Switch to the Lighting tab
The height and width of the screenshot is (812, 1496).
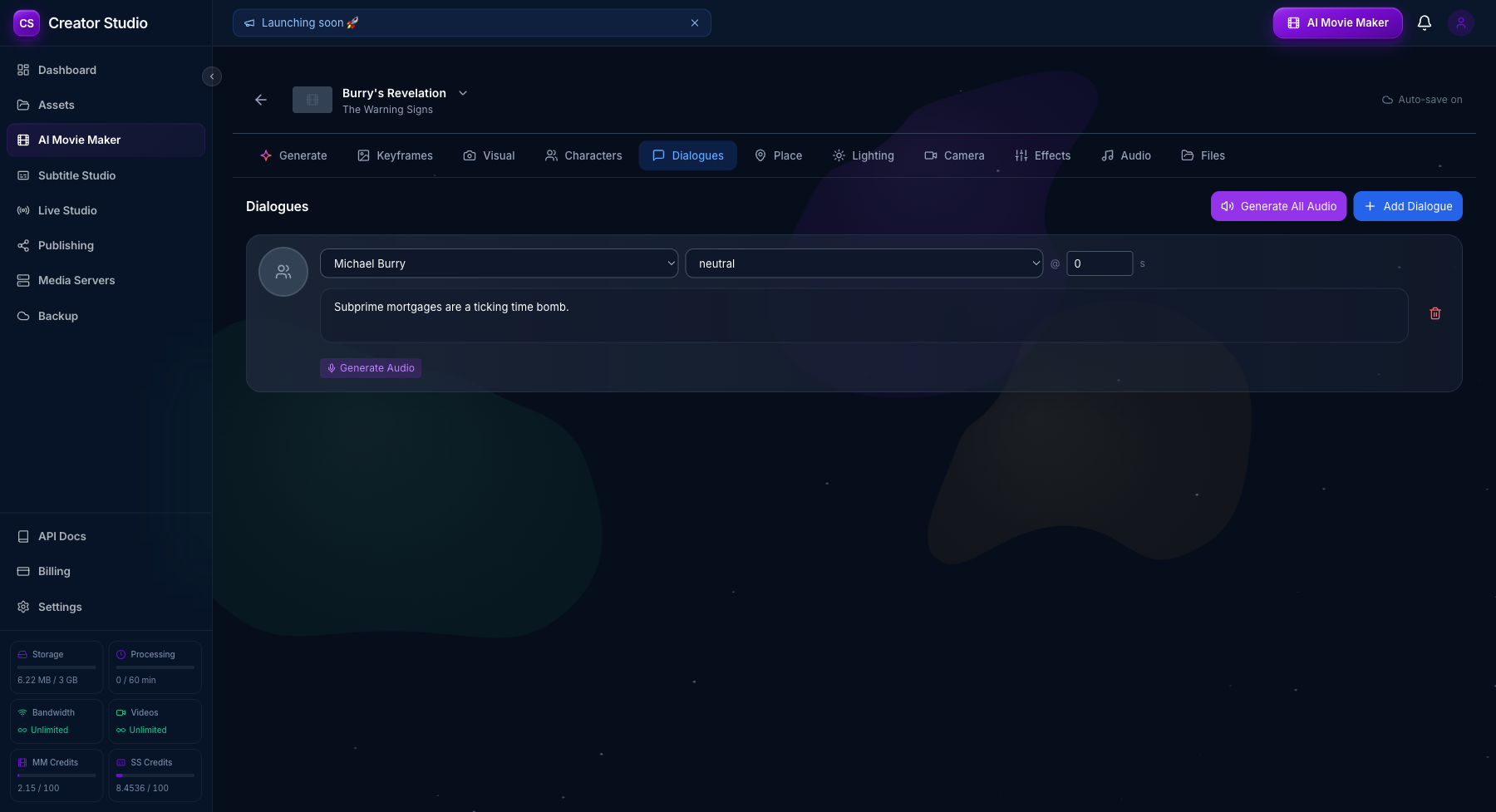(x=864, y=155)
